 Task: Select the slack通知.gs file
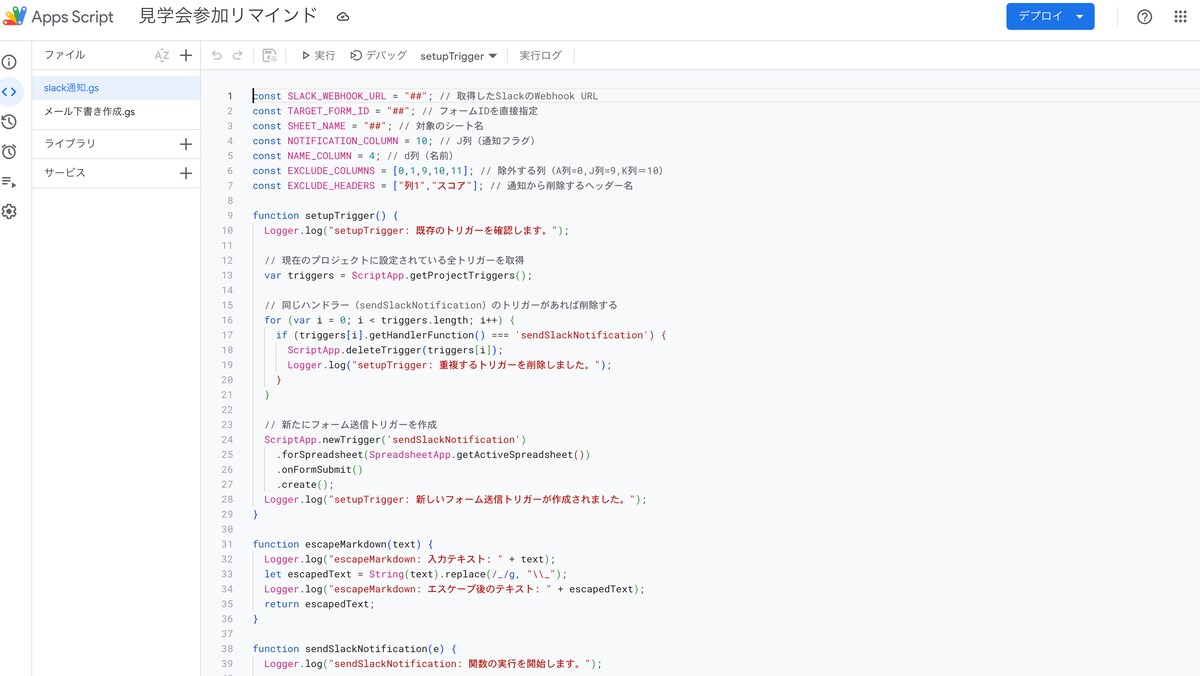[x=116, y=88]
